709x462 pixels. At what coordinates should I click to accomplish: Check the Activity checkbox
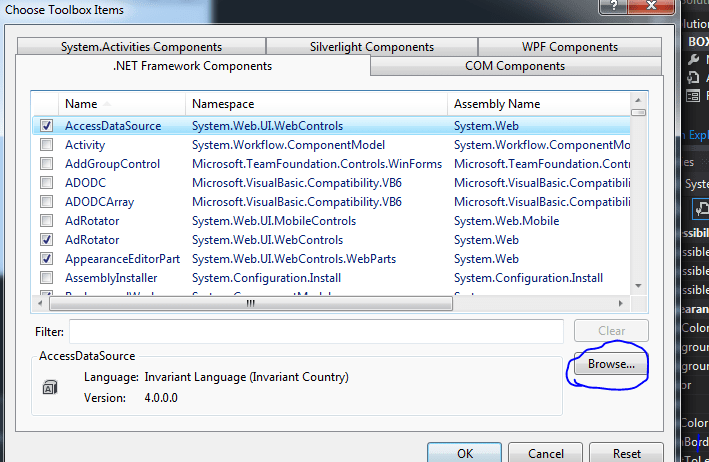click(46, 145)
